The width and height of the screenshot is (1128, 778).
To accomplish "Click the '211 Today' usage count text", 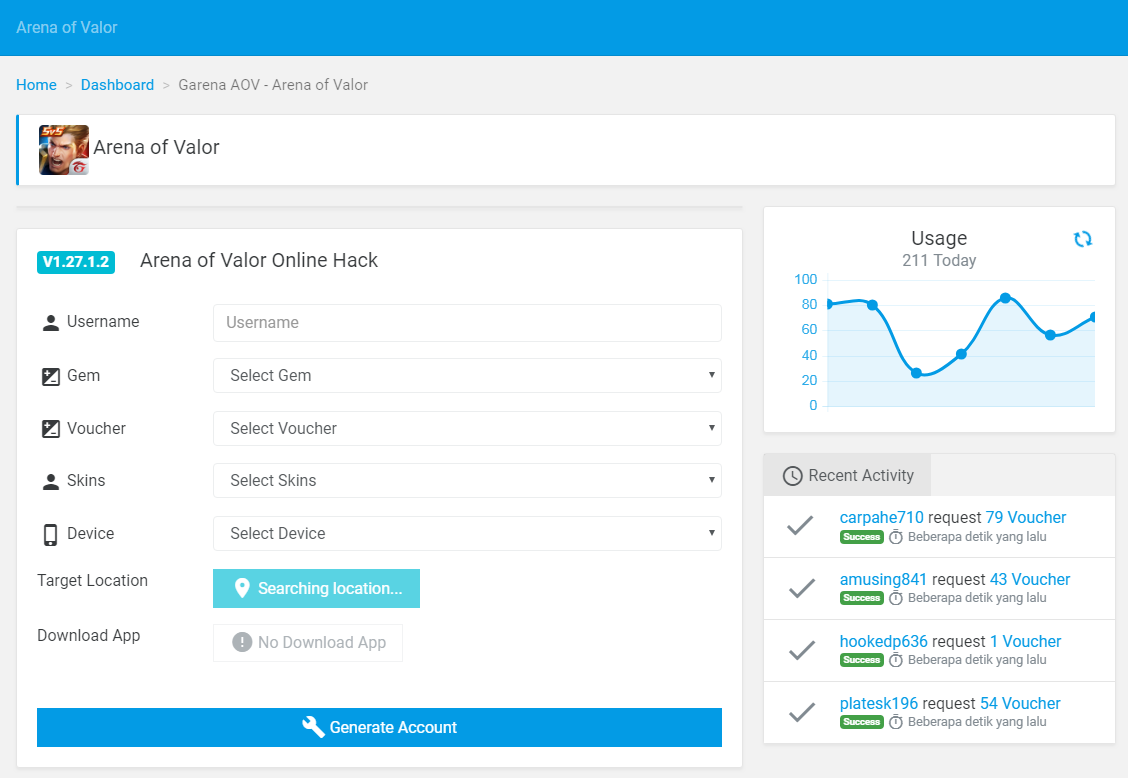I will pyautogui.click(x=939, y=261).
